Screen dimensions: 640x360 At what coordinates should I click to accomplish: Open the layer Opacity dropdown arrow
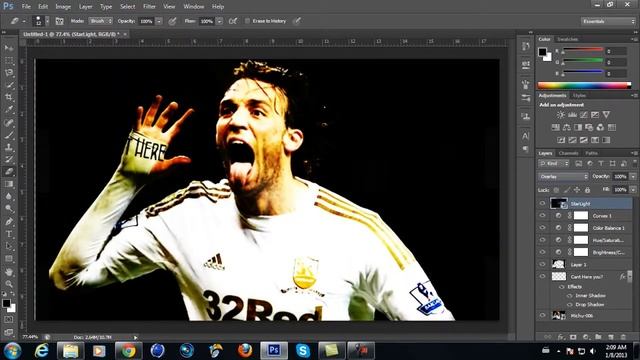(633, 176)
